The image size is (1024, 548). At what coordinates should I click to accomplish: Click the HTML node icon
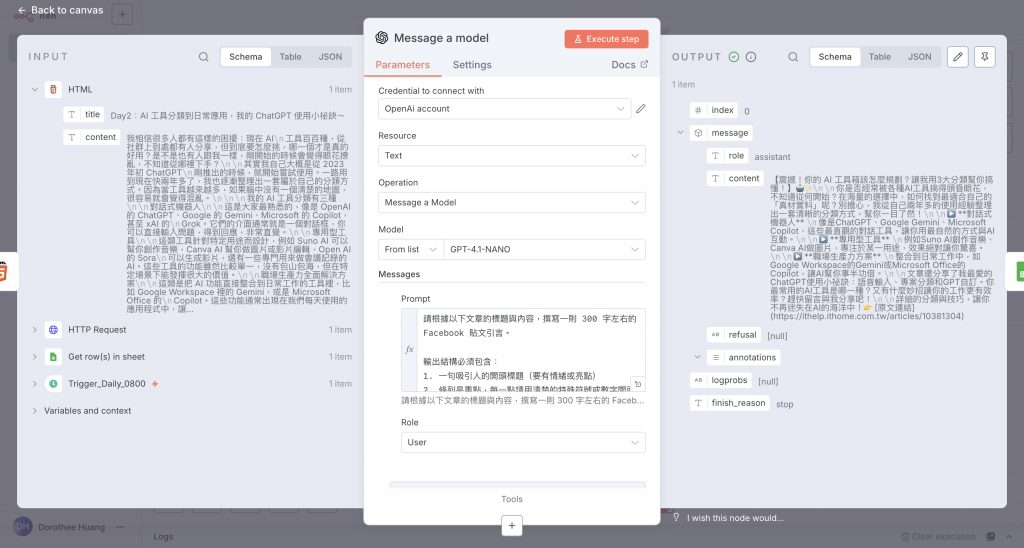pyautogui.click(x=54, y=89)
